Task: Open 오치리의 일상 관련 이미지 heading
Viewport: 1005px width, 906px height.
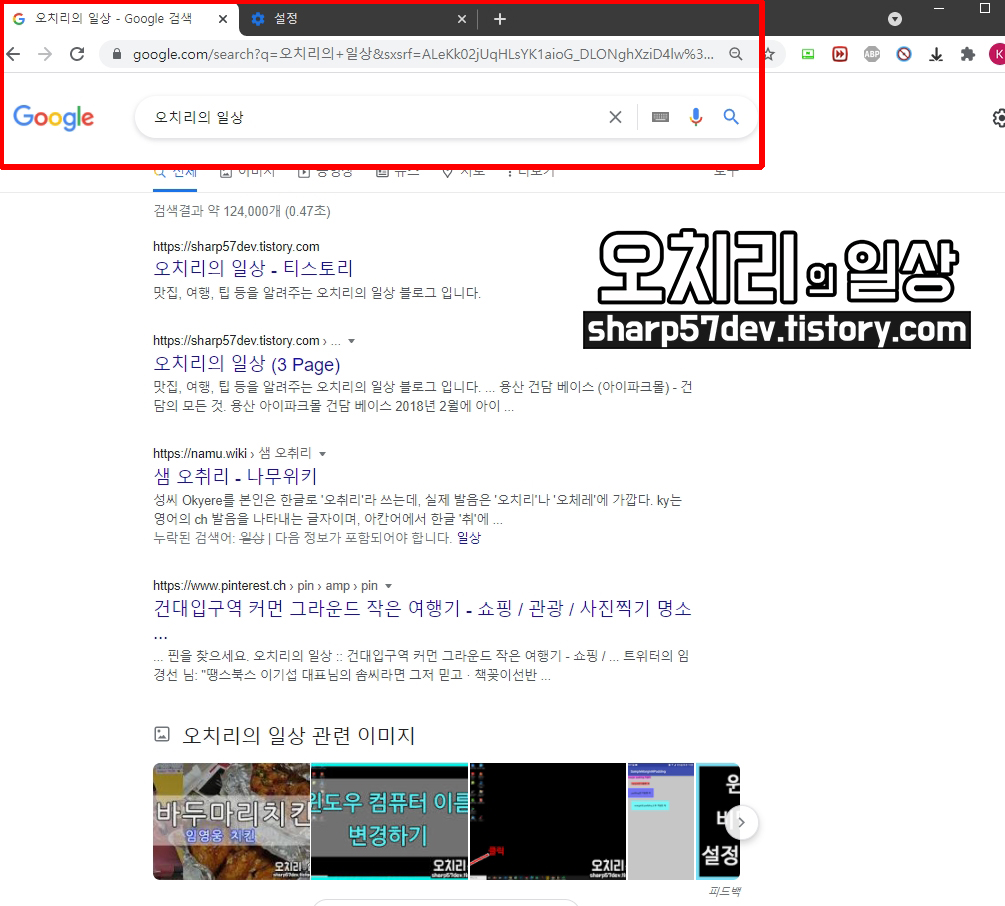Action: pos(299,736)
